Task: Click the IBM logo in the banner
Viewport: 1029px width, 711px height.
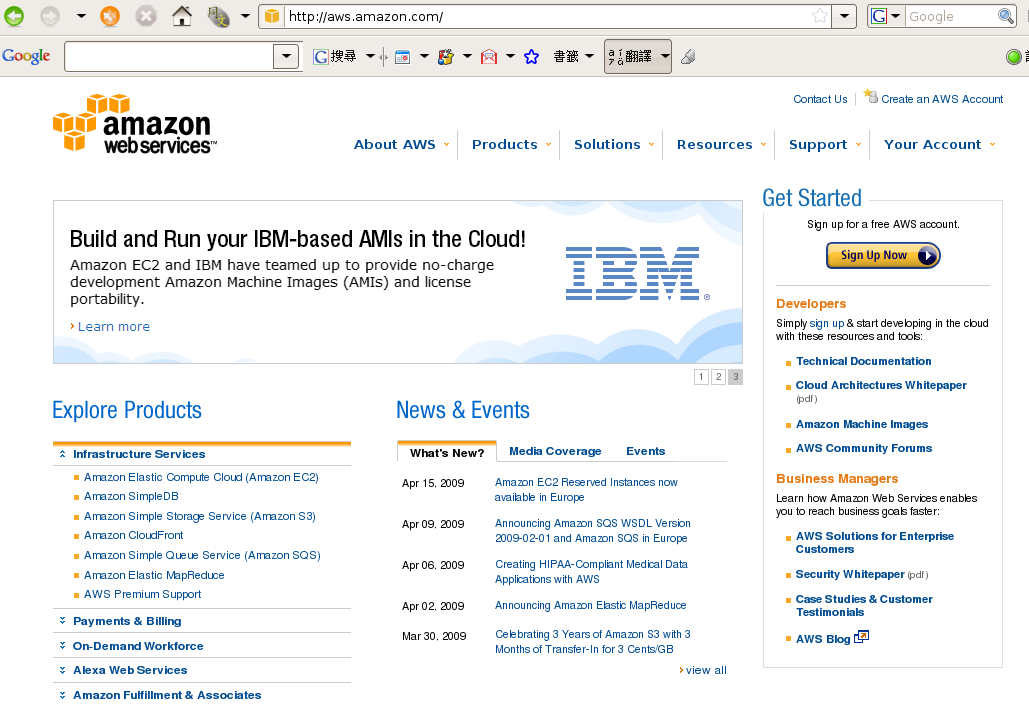Action: (636, 274)
